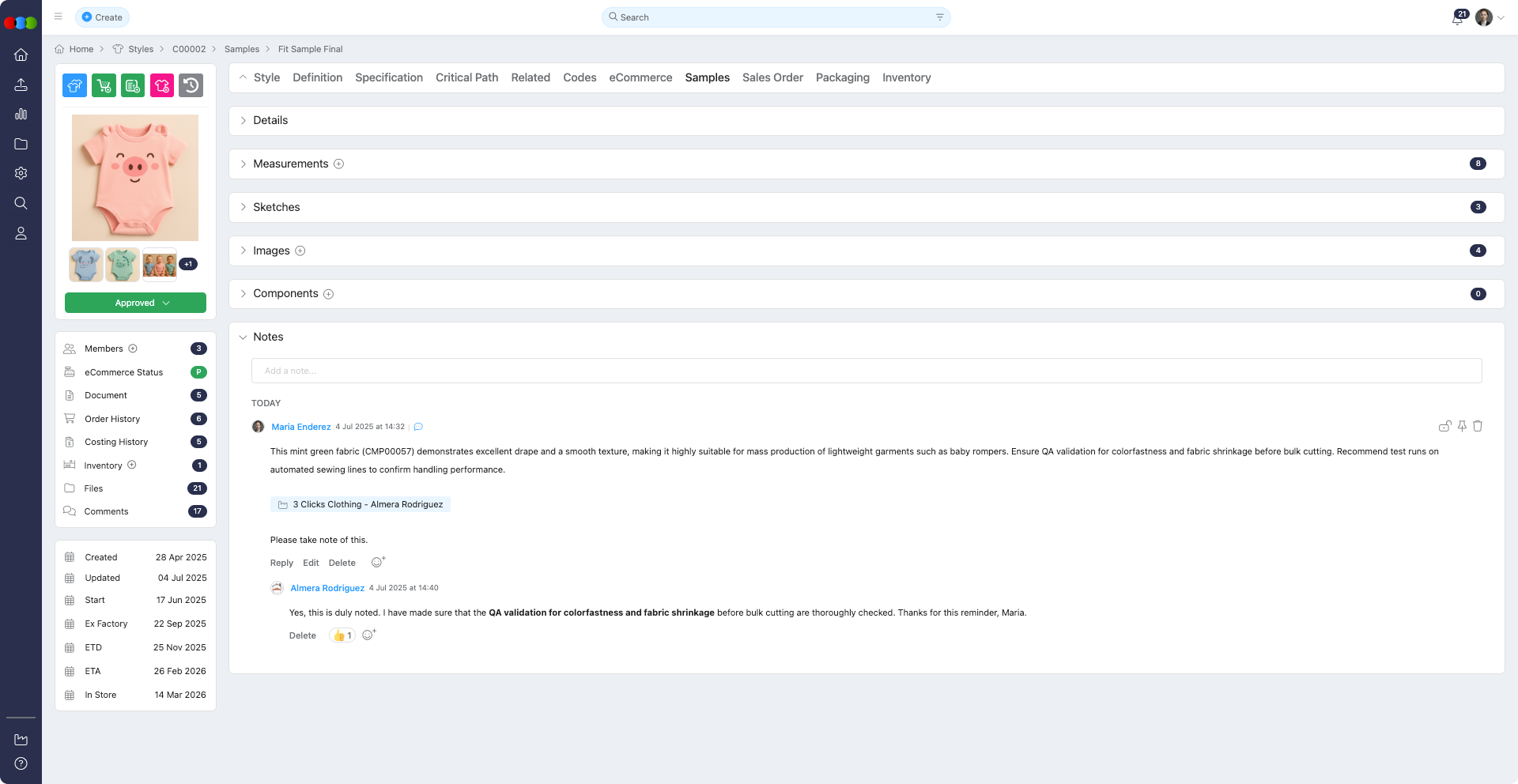Open the Sales Order tab
1518x784 pixels.
pyautogui.click(x=772, y=77)
